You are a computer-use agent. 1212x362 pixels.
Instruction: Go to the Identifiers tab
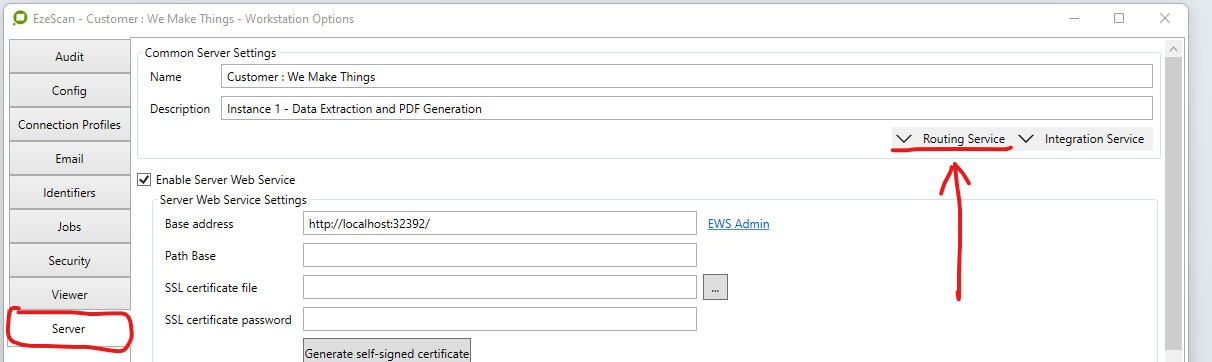click(x=69, y=193)
